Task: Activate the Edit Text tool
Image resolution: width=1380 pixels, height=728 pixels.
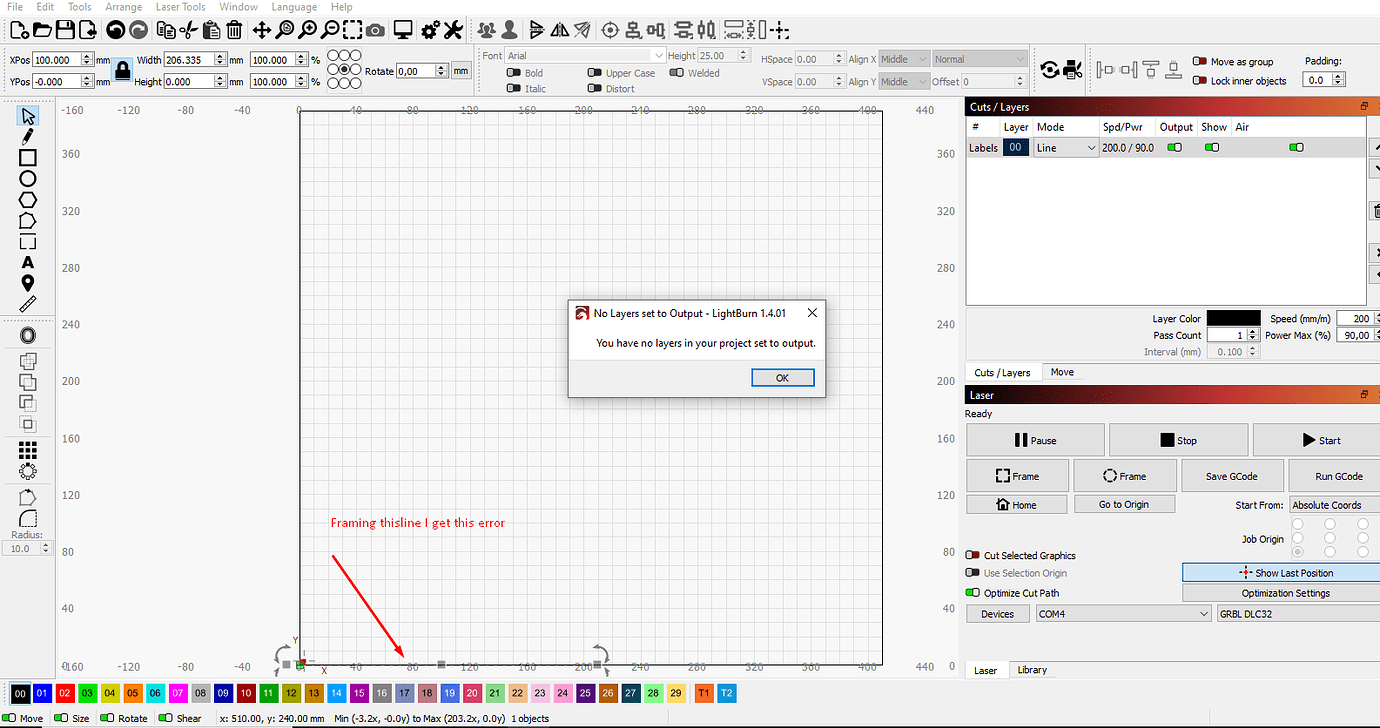Action: [x=27, y=263]
